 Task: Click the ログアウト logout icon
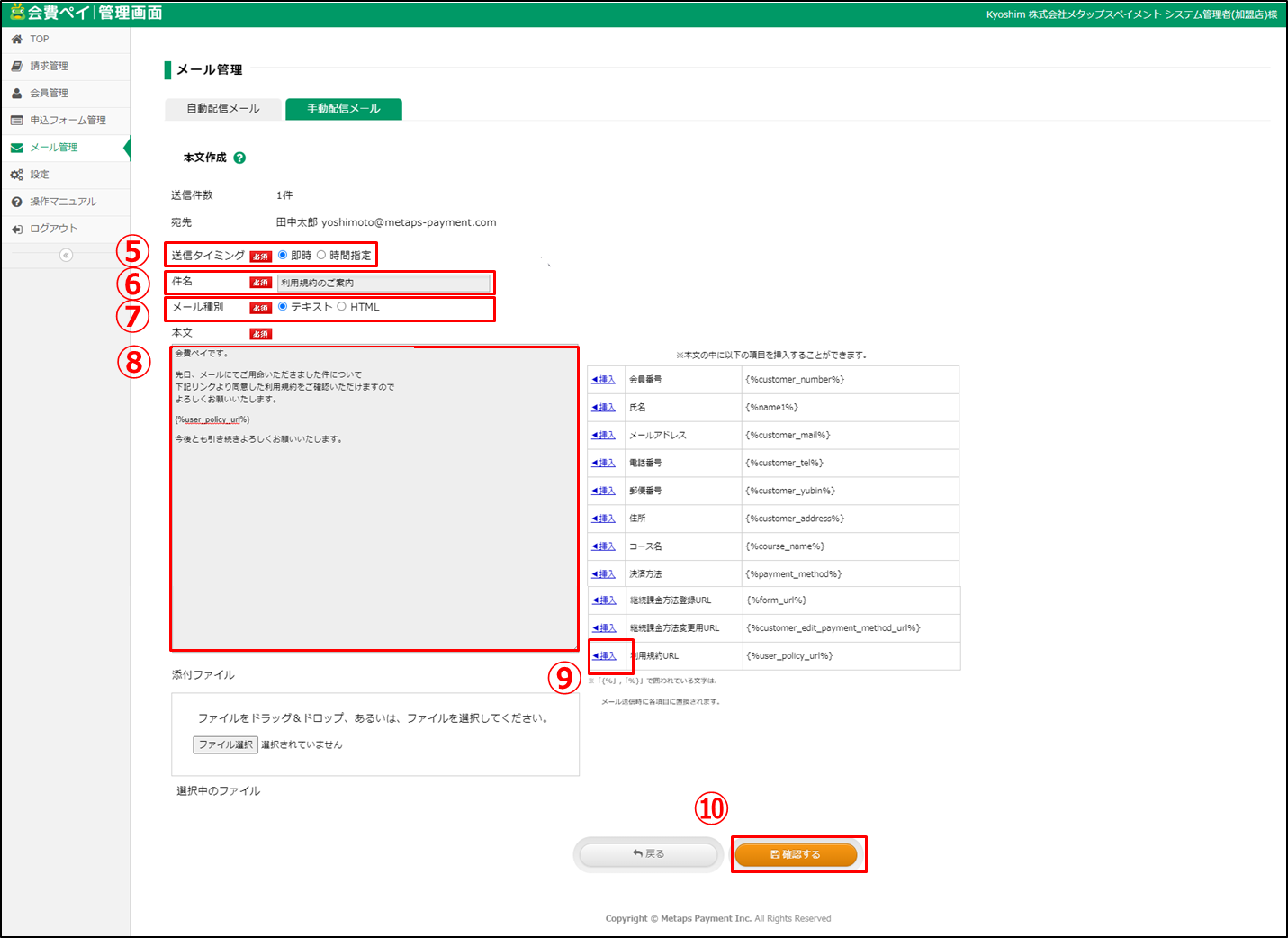tap(16, 229)
